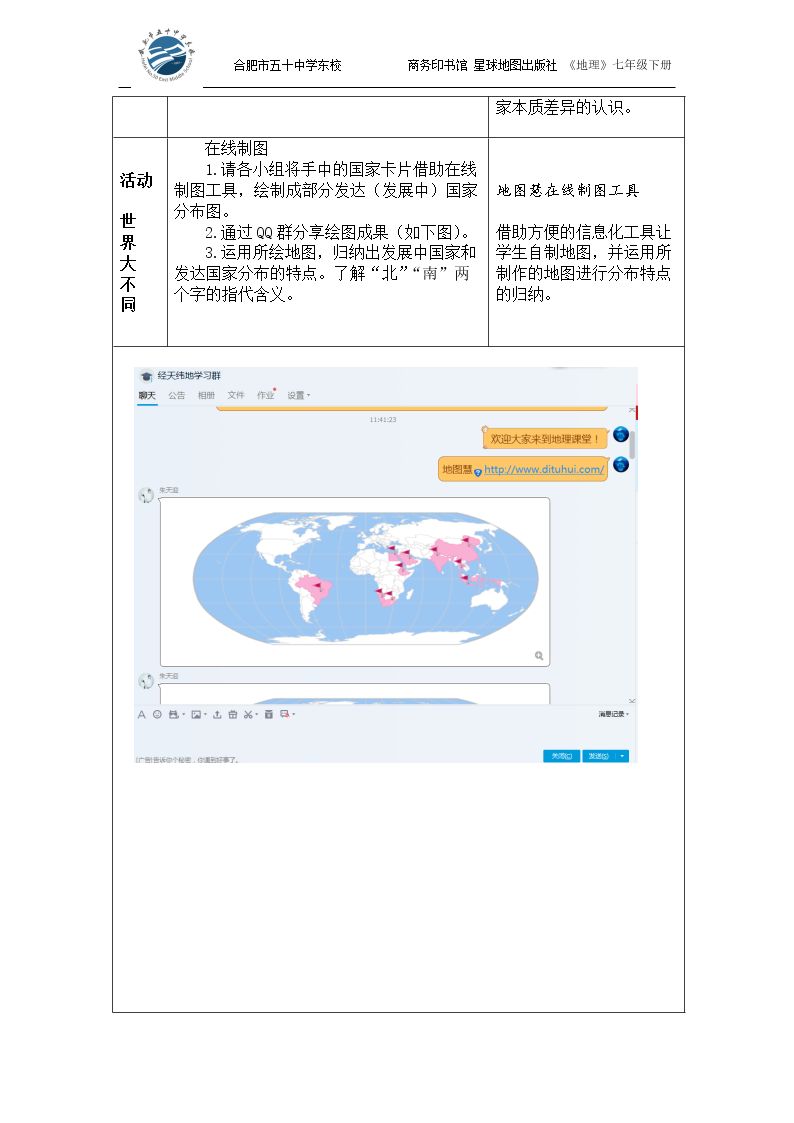Image resolution: width=794 pixels, height=1123 pixels.
Task: Click the magnifier icon on the map image
Action: point(538,655)
